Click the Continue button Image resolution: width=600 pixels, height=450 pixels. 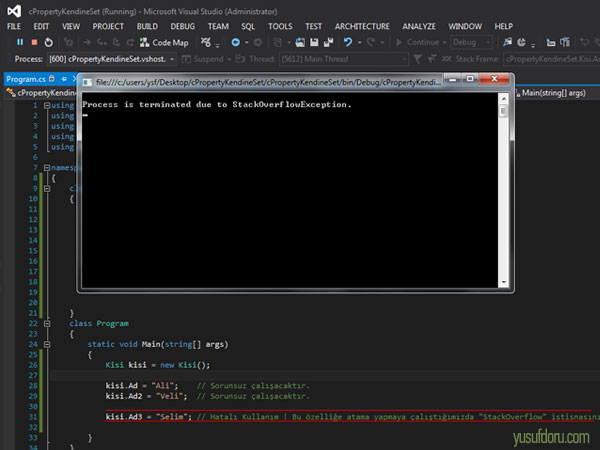[418, 42]
